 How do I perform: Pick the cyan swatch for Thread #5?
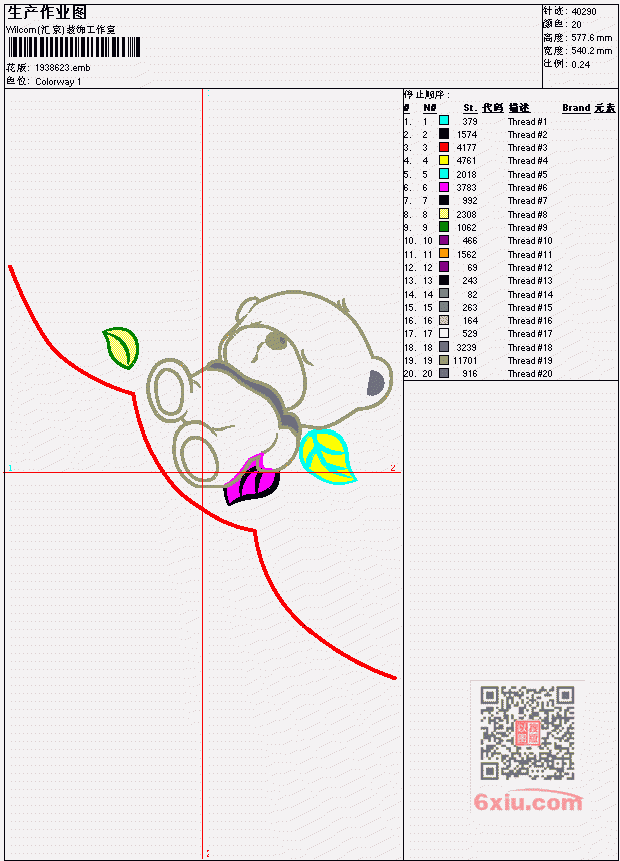tap(444, 174)
